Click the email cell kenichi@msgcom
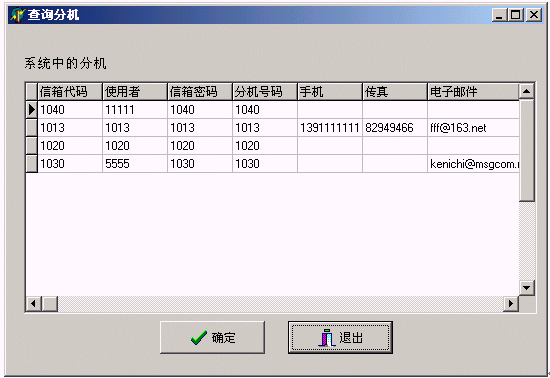Screen dimensions: 550x378 473,164
